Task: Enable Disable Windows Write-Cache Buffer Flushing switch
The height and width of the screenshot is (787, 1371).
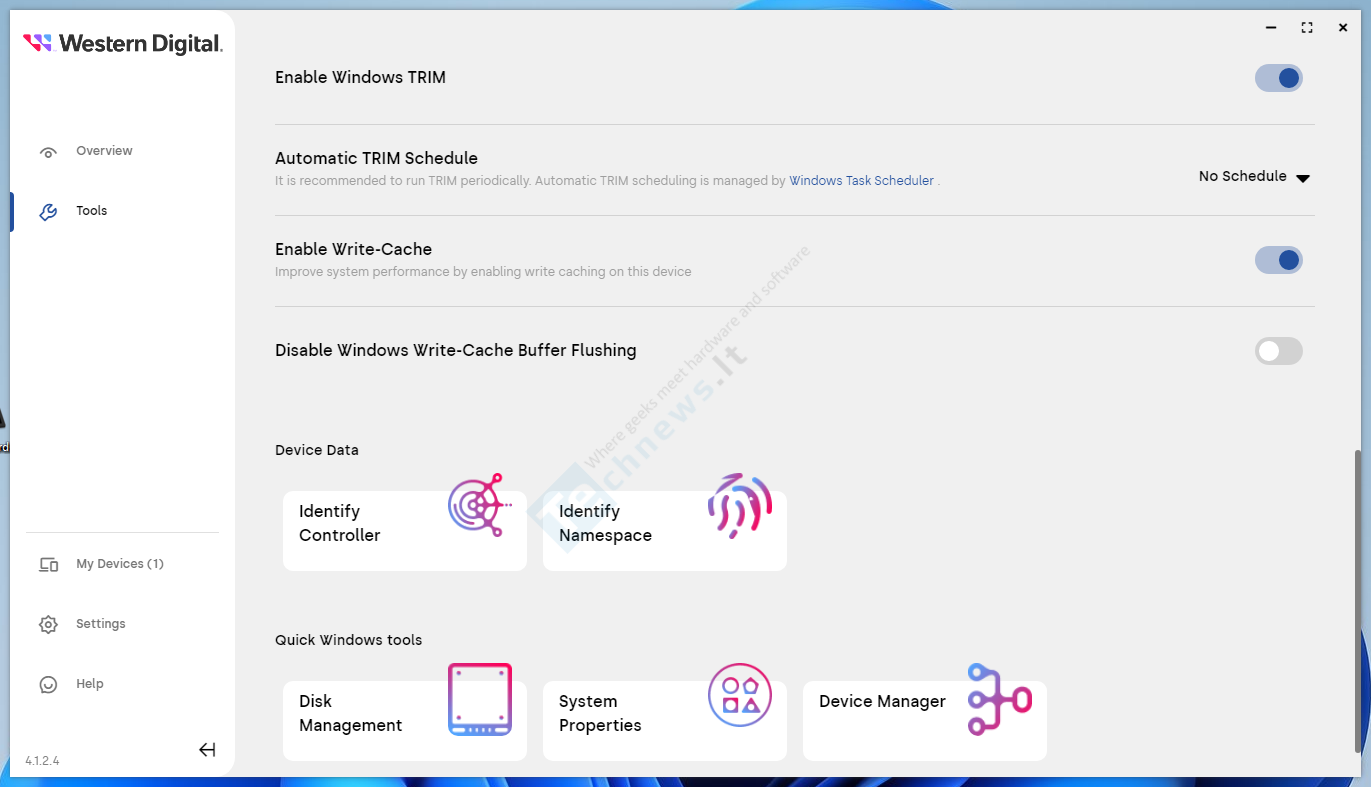Action: coord(1279,351)
